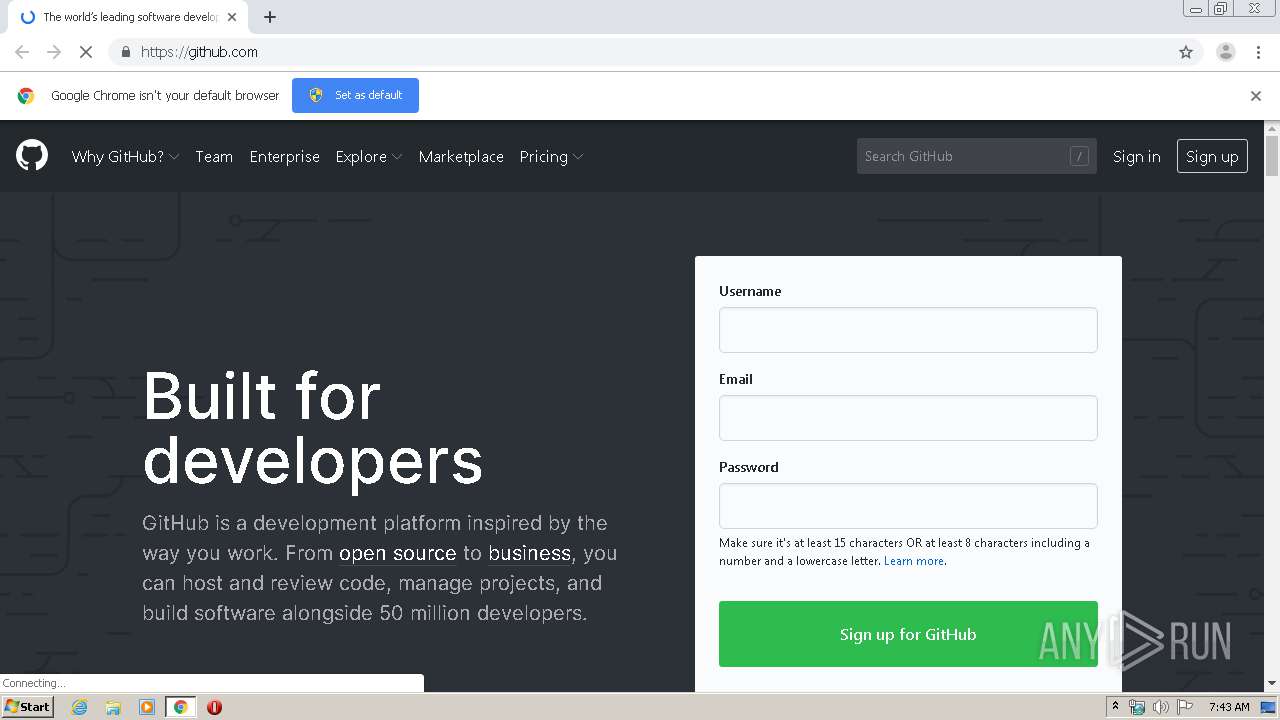This screenshot has height=720, width=1280.
Task: Bookmark this page with star icon
Action: (x=1186, y=52)
